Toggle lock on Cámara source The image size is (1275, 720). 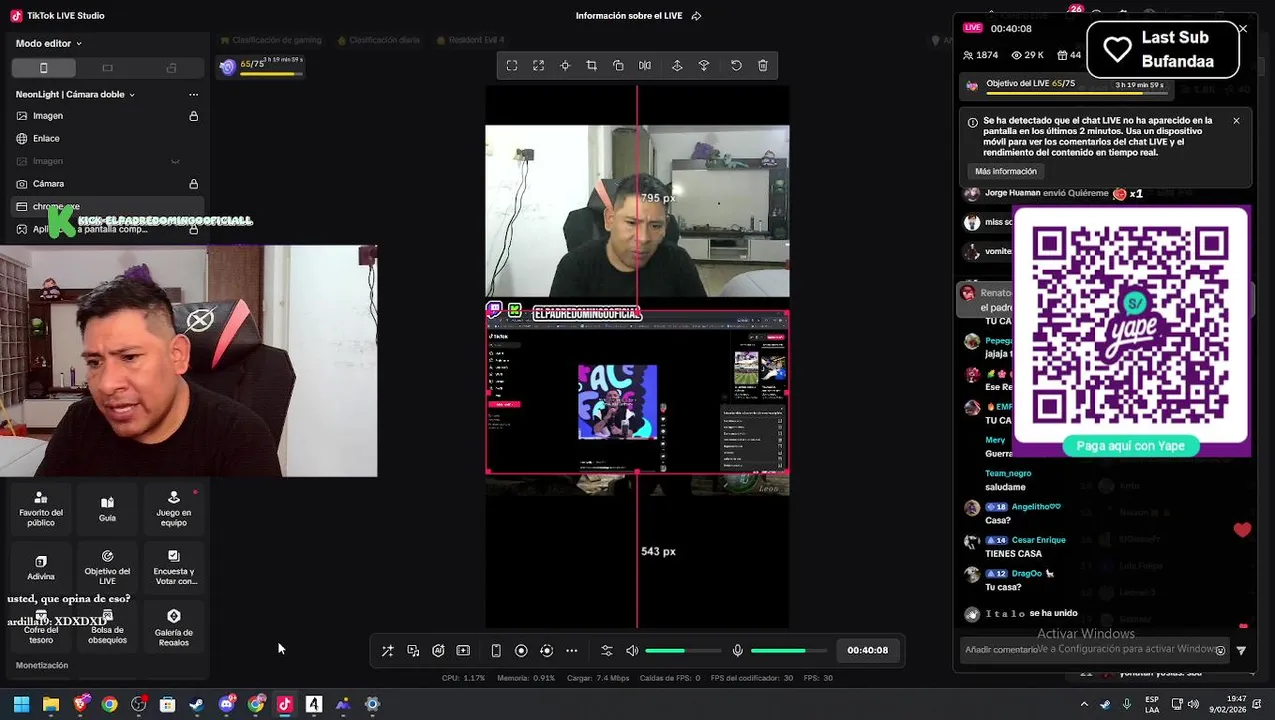(194, 184)
